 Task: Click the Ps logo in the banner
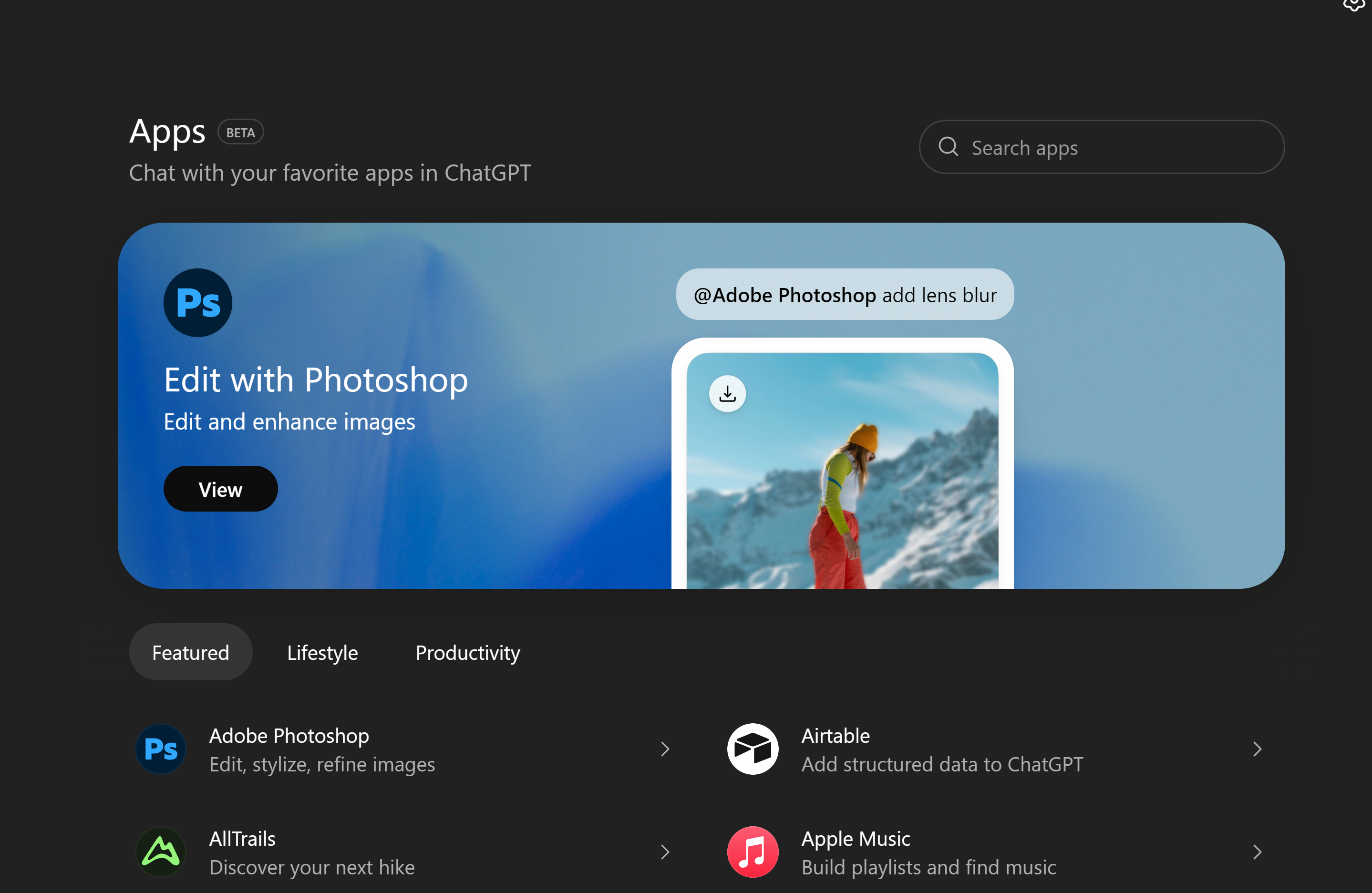197,302
